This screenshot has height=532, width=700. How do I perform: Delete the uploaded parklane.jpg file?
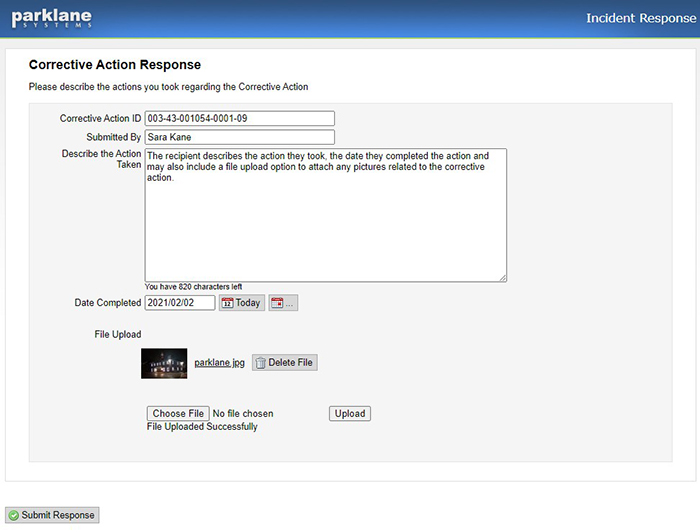coord(285,363)
